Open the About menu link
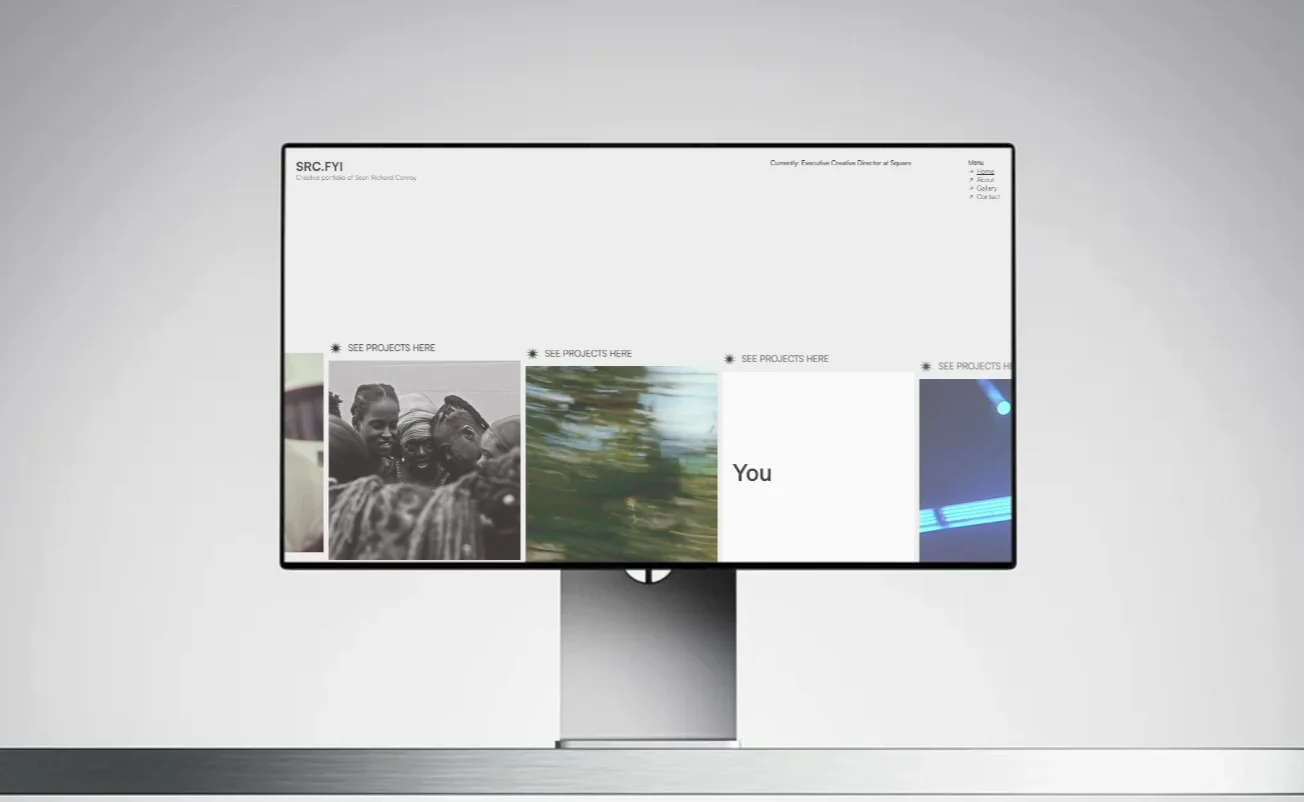This screenshot has height=802, width=1304. coord(985,180)
